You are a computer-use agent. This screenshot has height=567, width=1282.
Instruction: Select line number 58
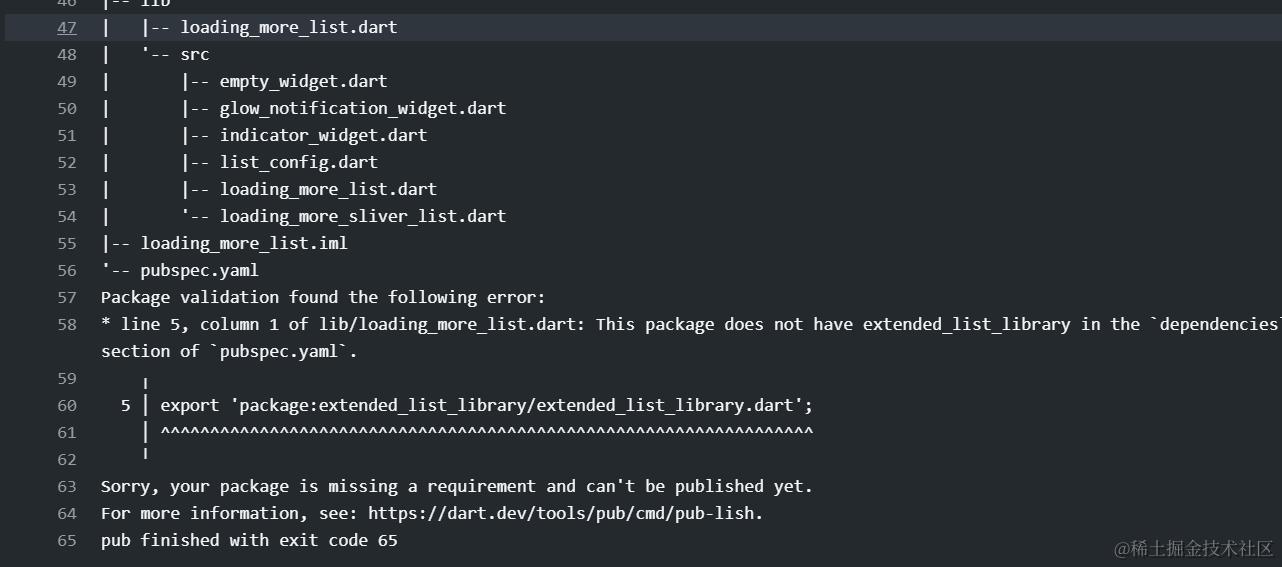click(66, 324)
